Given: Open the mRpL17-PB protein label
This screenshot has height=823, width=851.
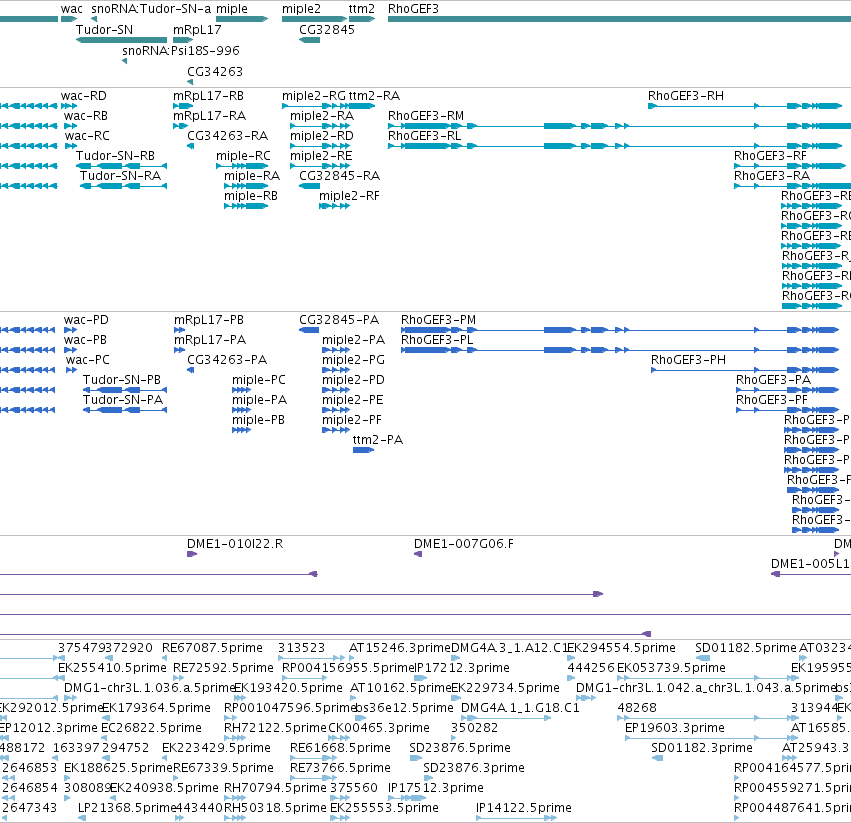Looking at the screenshot, I should (x=209, y=320).
